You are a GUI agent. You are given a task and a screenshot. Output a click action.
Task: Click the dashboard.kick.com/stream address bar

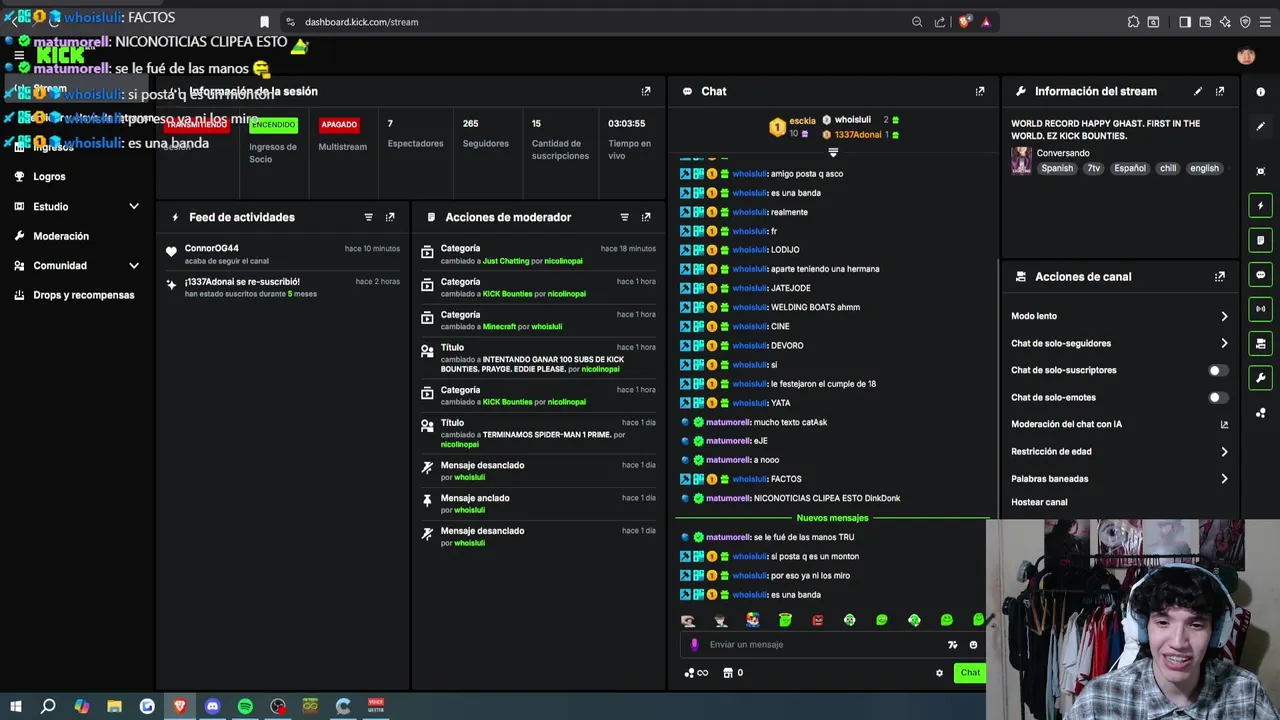[361, 22]
